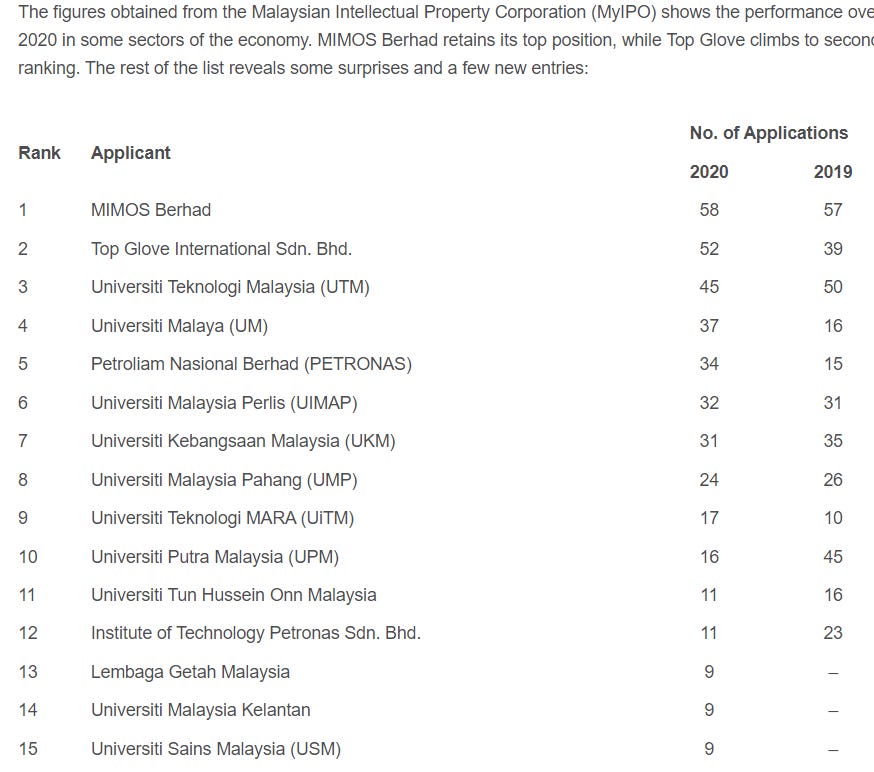Click UiTM 2019 value 10
The width and height of the screenshot is (874, 772).
pyautogui.click(x=833, y=518)
